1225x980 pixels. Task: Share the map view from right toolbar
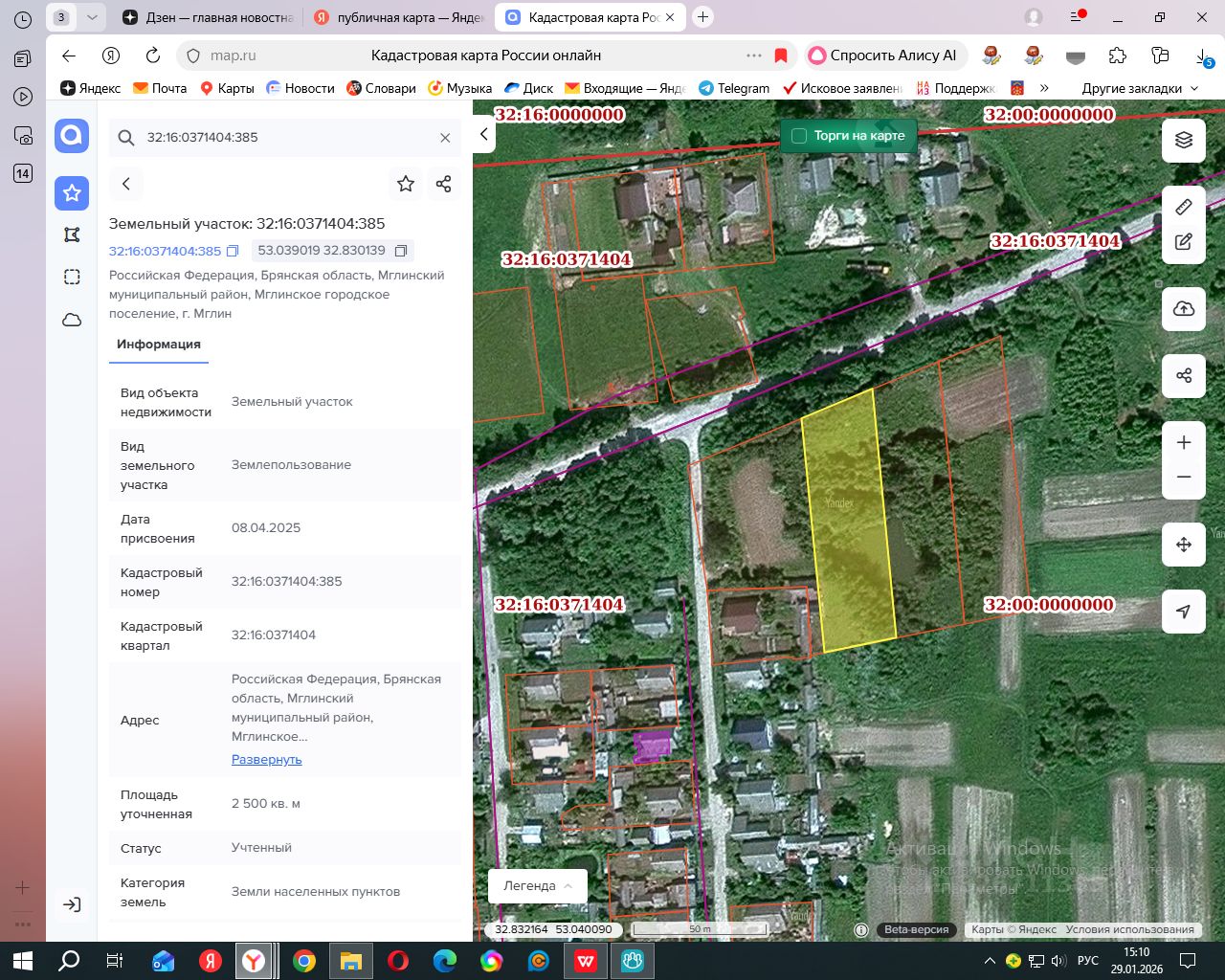point(1184,375)
